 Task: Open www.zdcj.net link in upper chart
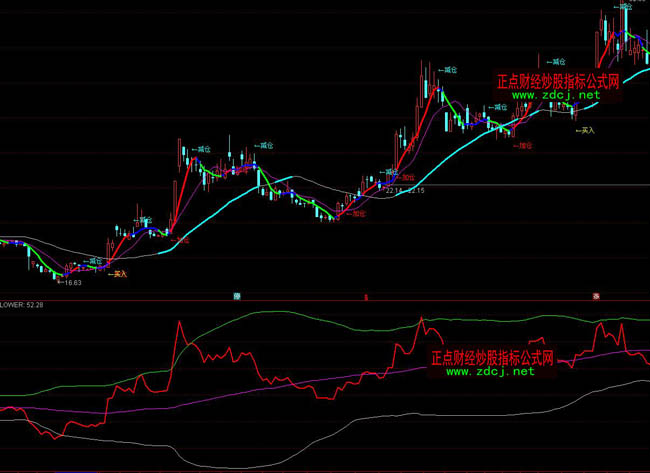556,95
